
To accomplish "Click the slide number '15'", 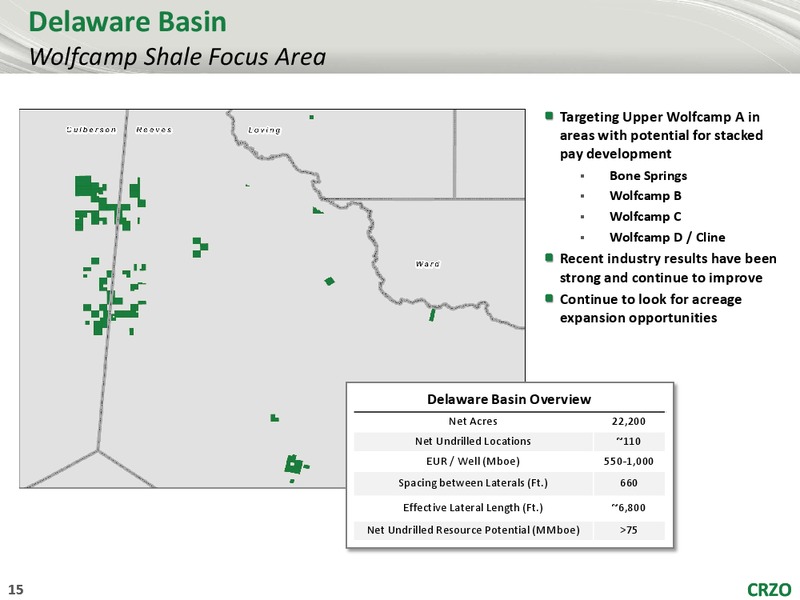I will pos(16,589).
